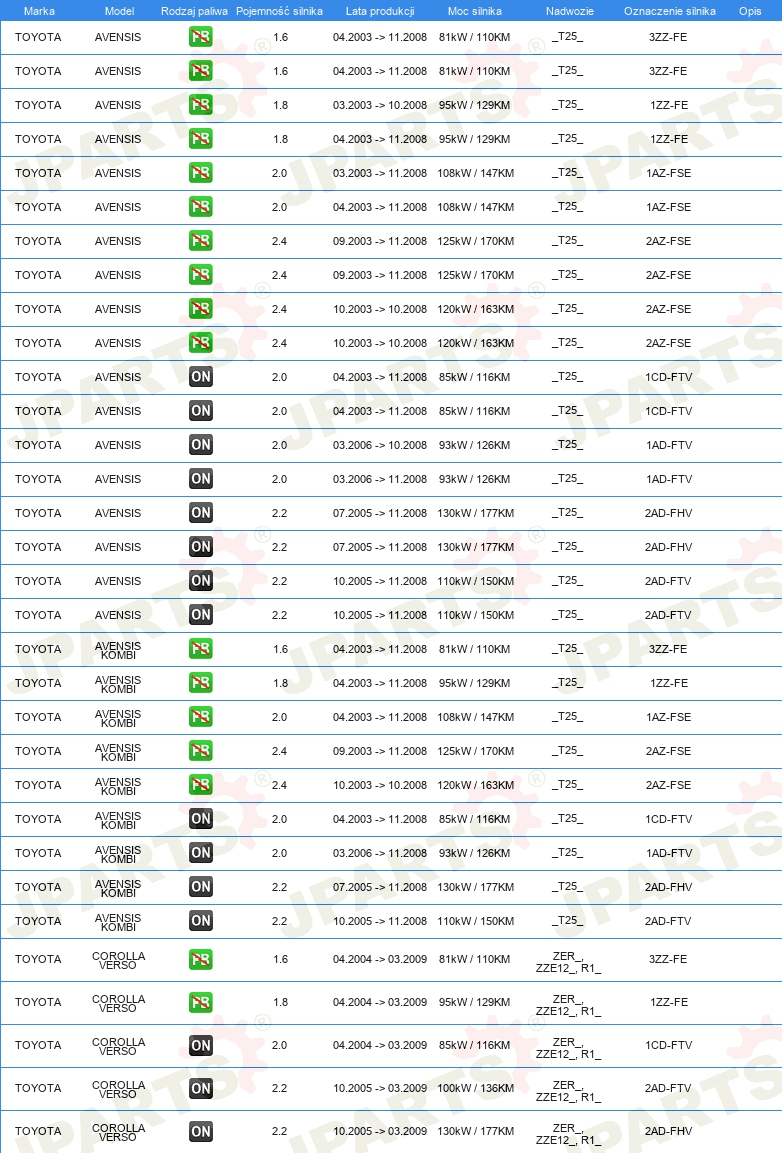Click the Oznaczenie silnika column header

[x=669, y=11]
